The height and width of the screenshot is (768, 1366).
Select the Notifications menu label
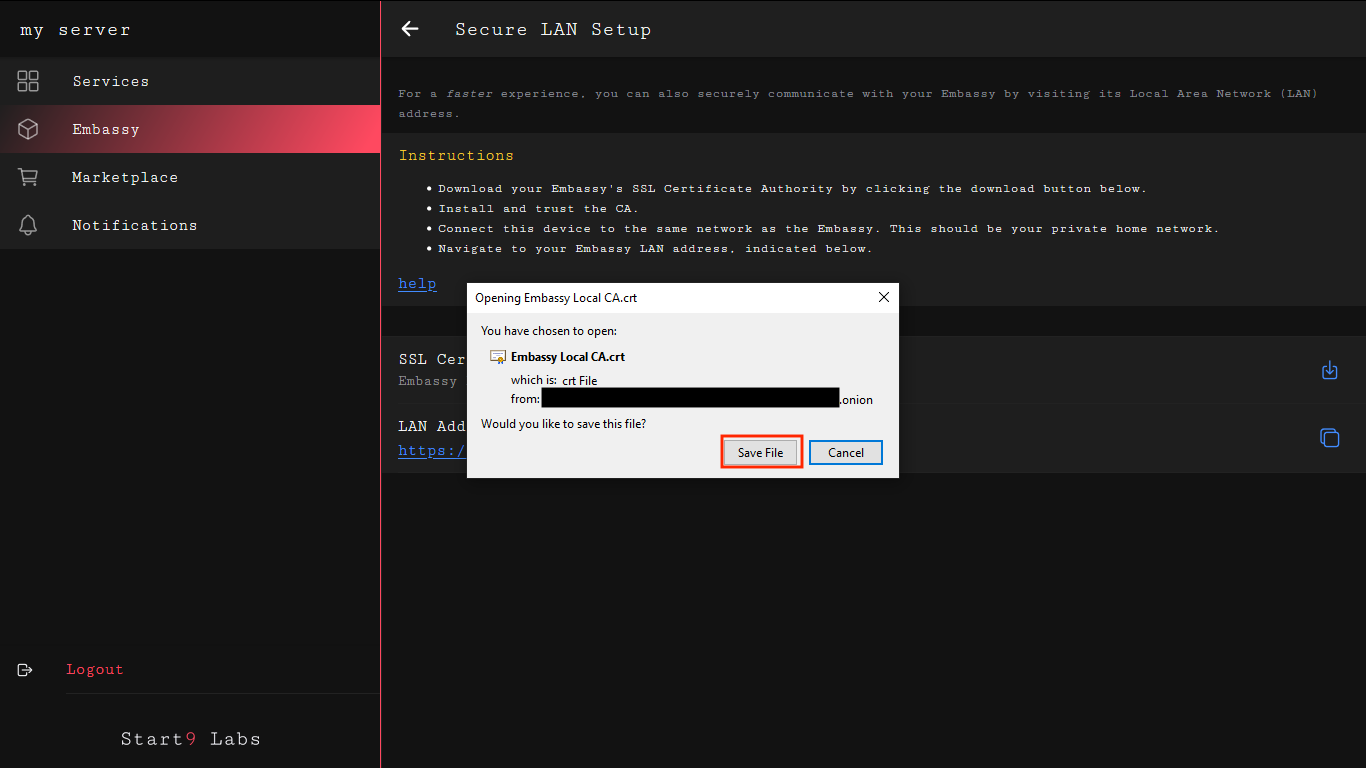tap(134, 225)
